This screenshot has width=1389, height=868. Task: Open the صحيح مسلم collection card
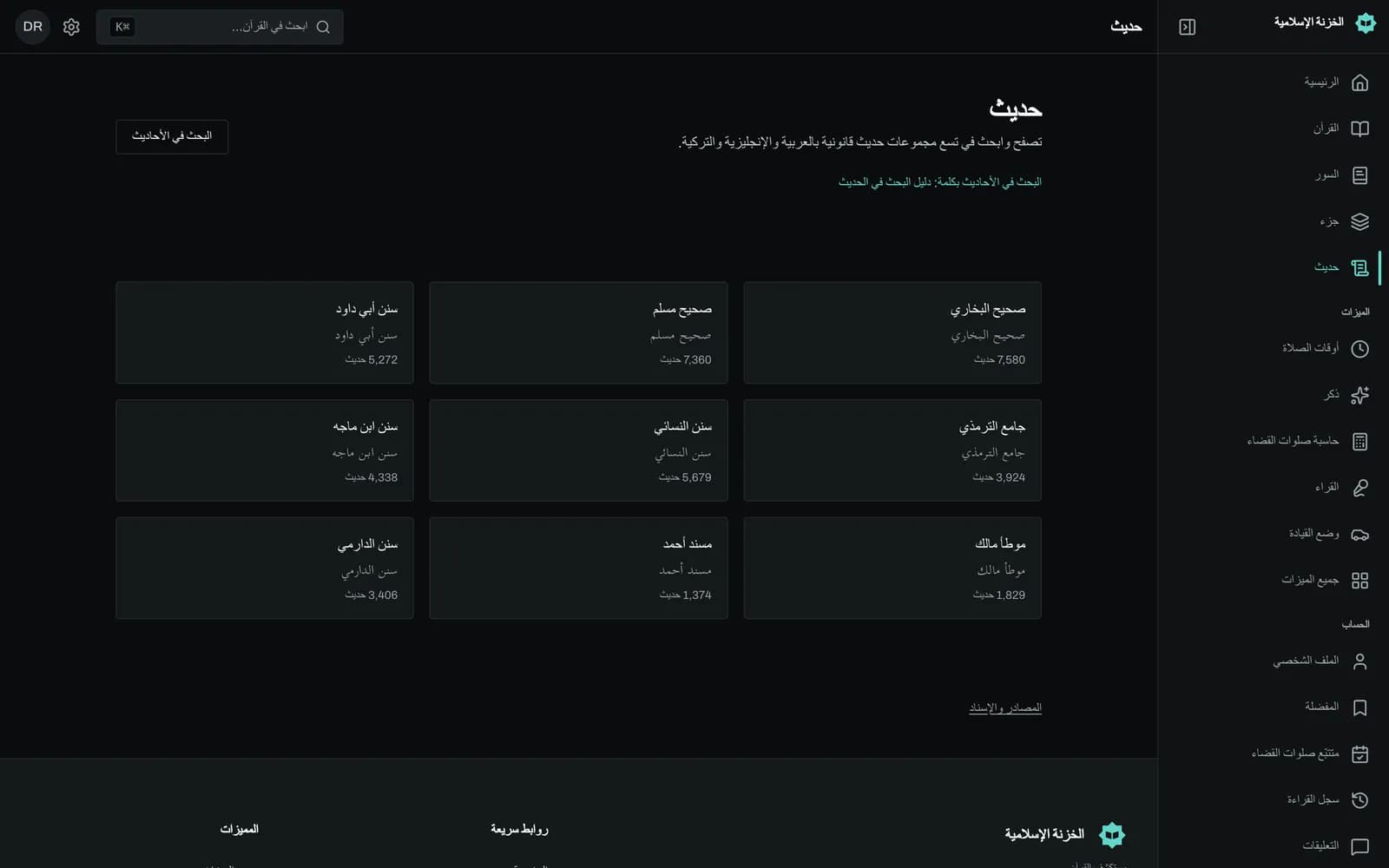tap(578, 332)
